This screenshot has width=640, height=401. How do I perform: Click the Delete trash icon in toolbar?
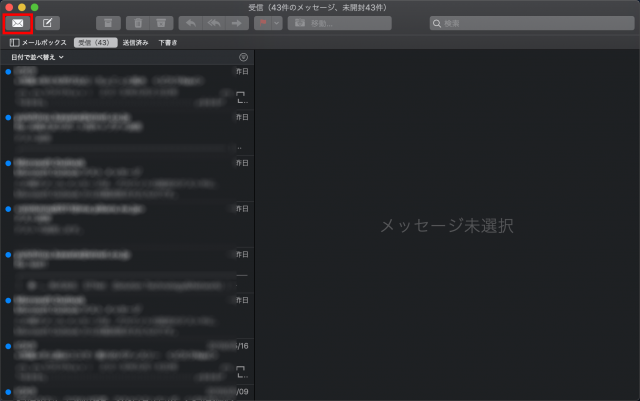coord(139,23)
